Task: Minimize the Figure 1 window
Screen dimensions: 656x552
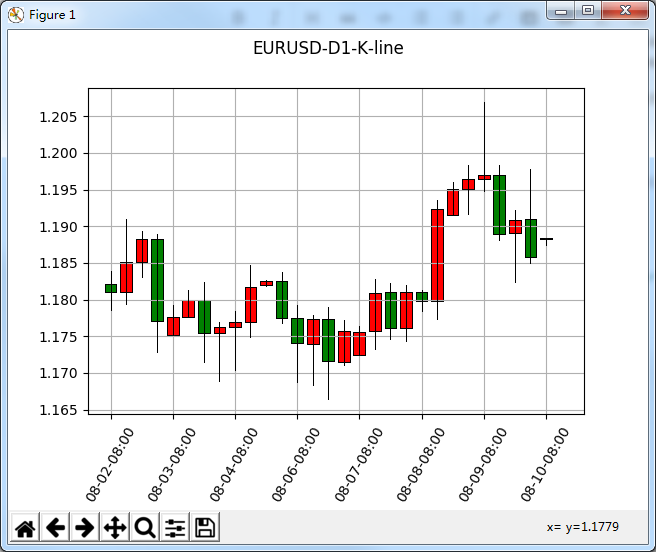Action: [x=561, y=11]
